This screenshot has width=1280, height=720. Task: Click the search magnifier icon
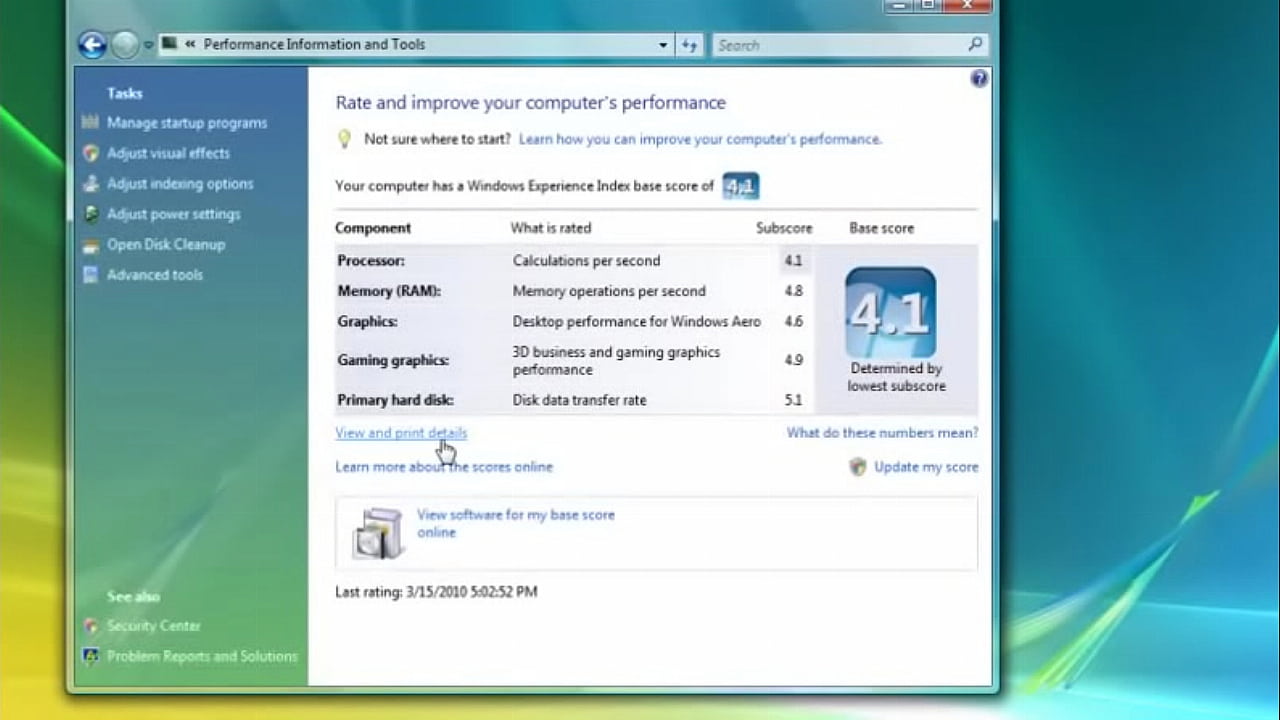tap(975, 45)
